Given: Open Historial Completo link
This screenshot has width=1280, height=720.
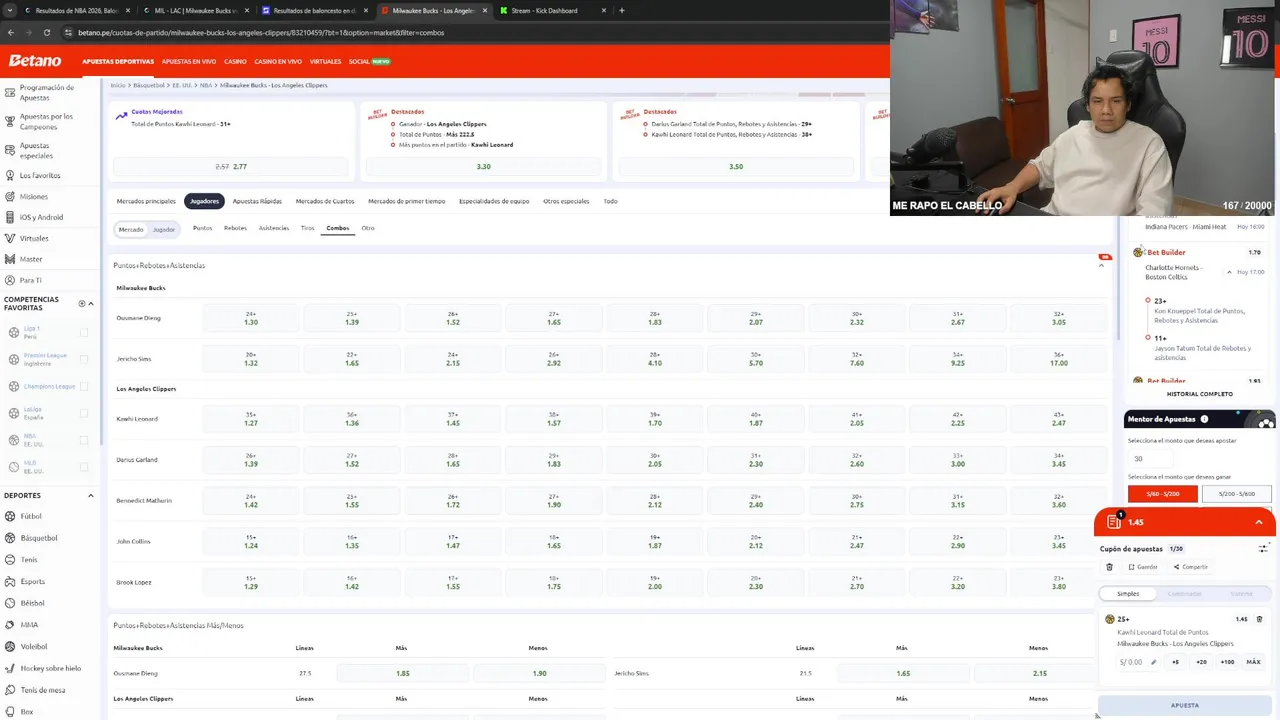Looking at the screenshot, I should (x=1200, y=394).
